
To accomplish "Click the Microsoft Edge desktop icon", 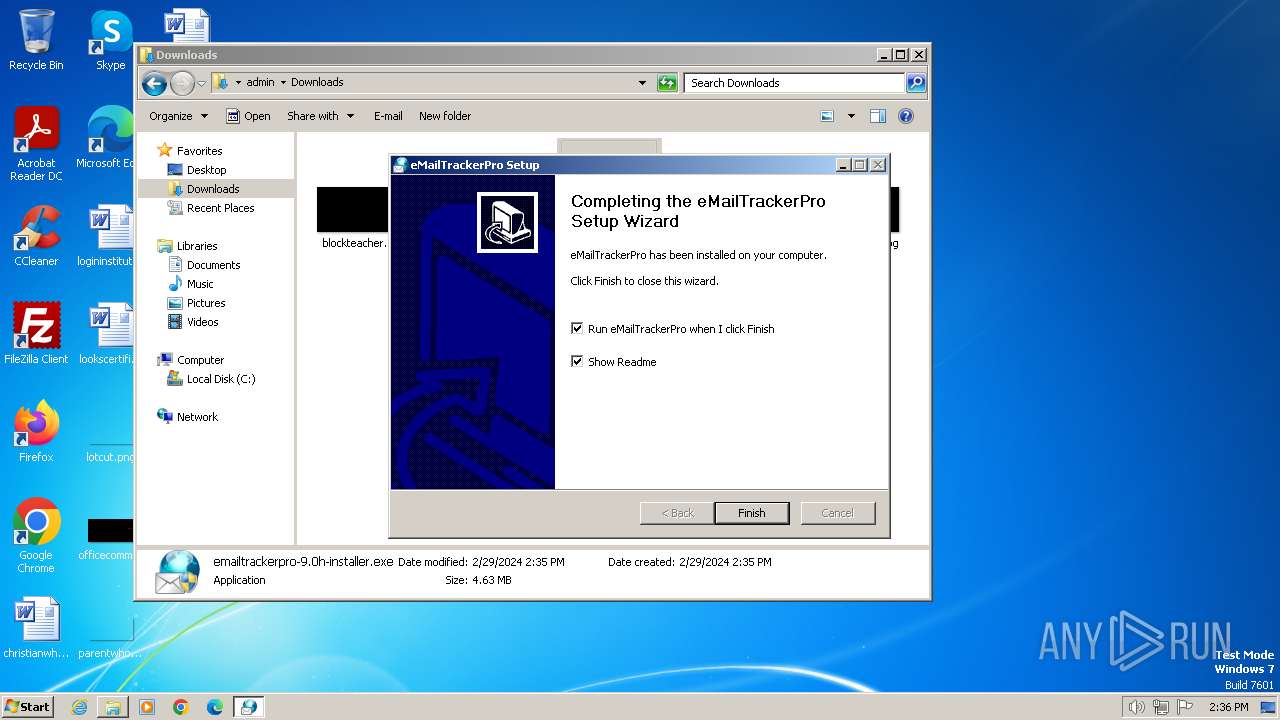I will click(x=106, y=138).
